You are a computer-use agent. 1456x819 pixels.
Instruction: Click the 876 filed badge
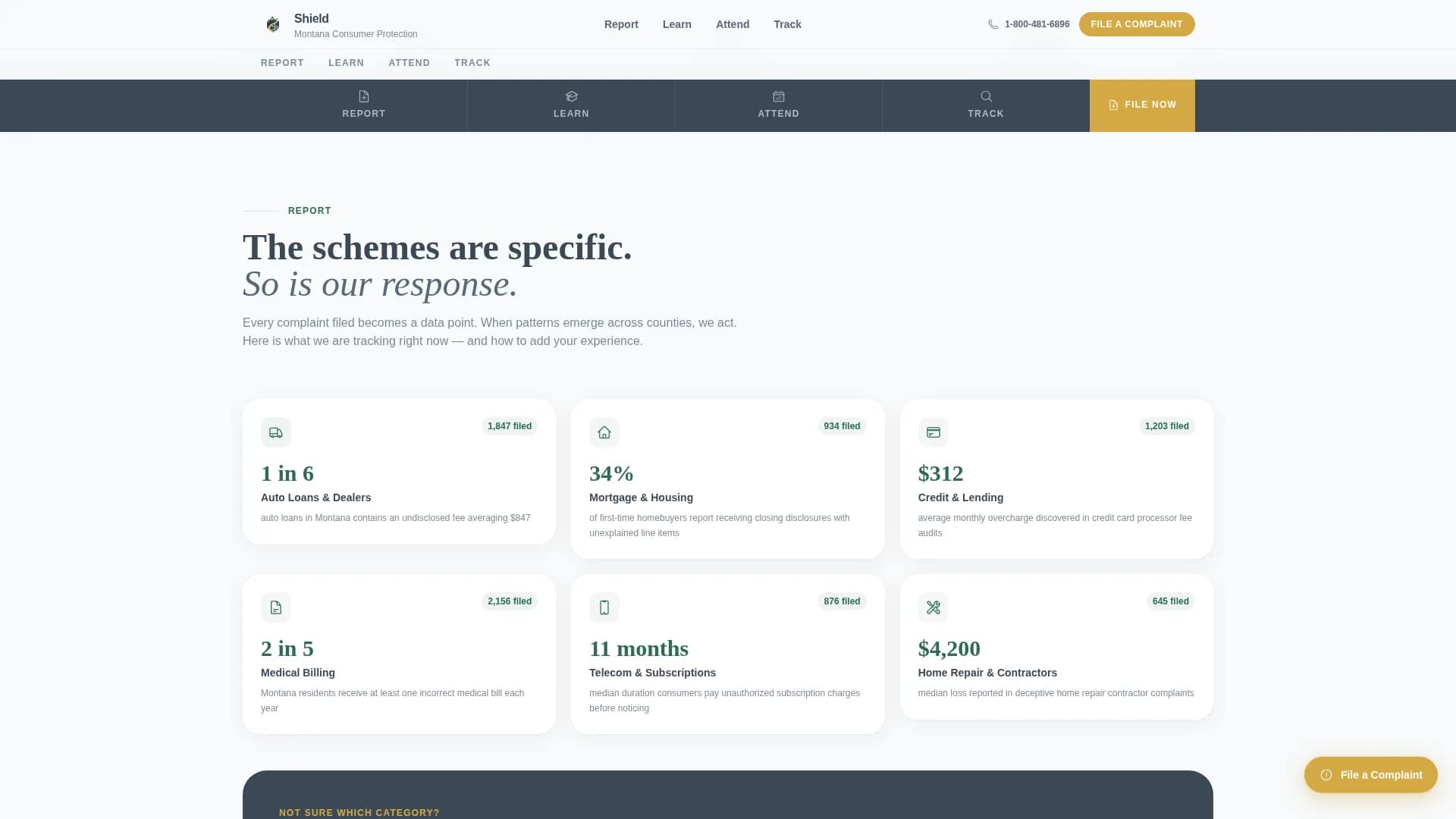click(842, 601)
